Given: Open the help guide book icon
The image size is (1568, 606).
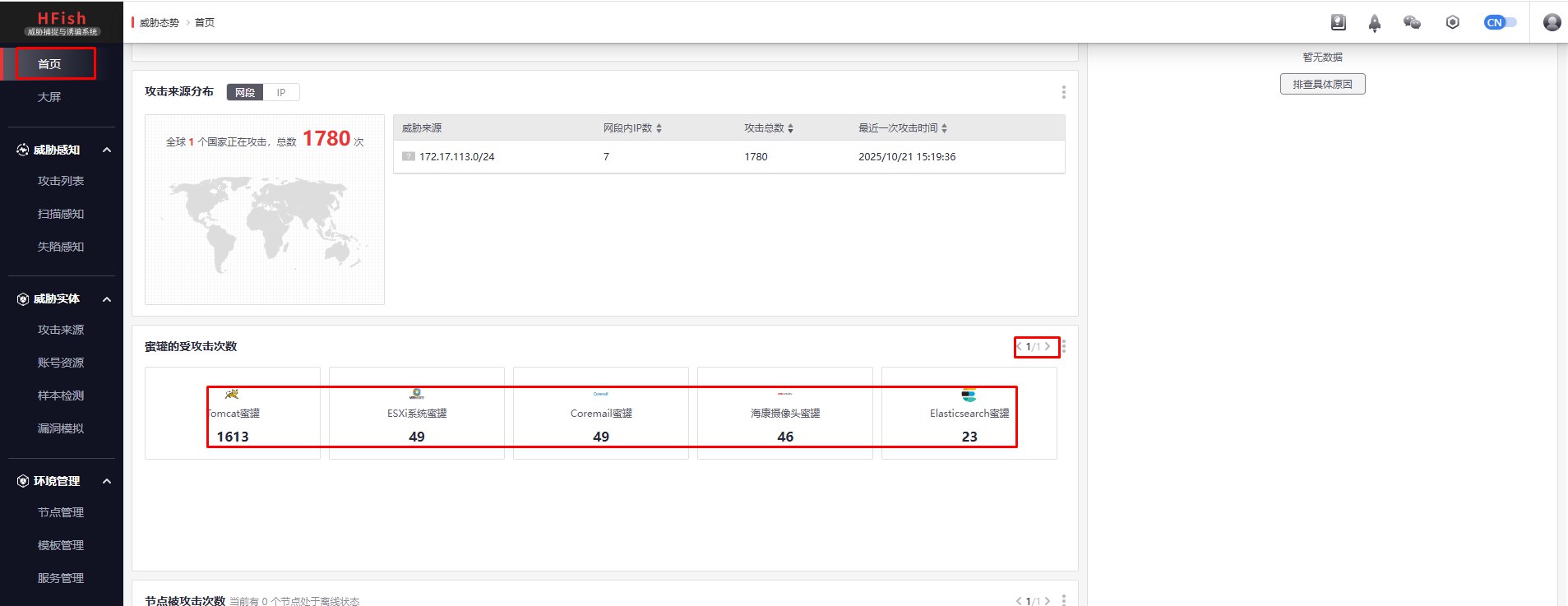Looking at the screenshot, I should click(1338, 22).
